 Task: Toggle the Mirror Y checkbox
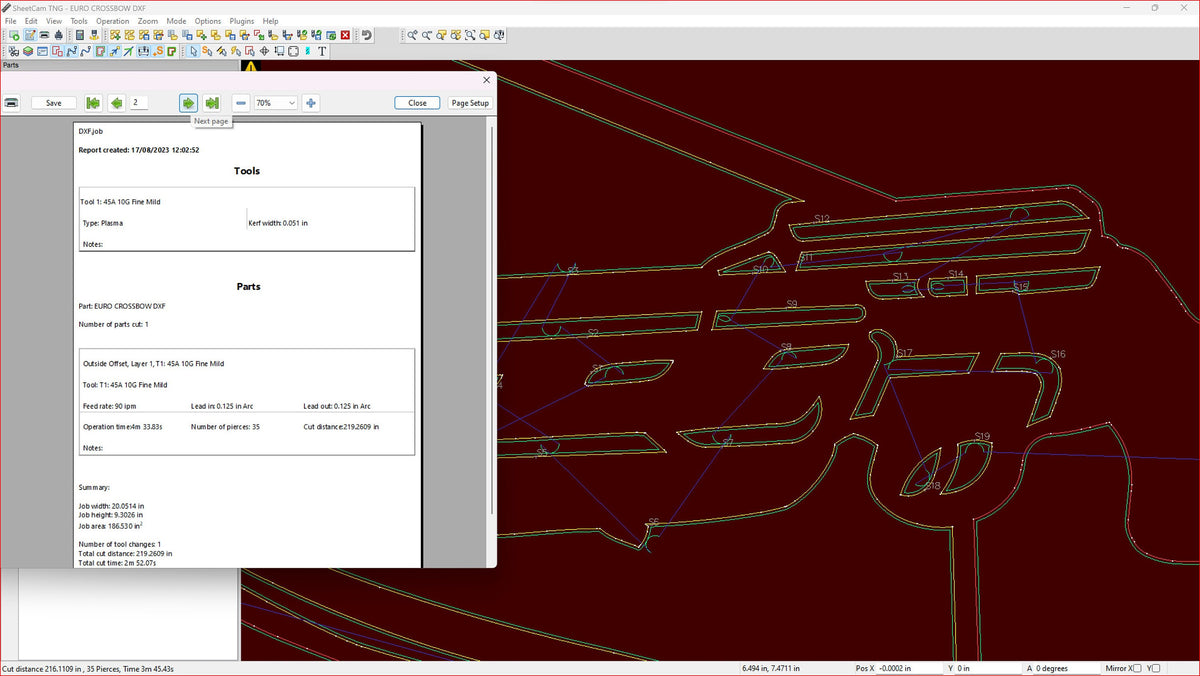[1155, 668]
